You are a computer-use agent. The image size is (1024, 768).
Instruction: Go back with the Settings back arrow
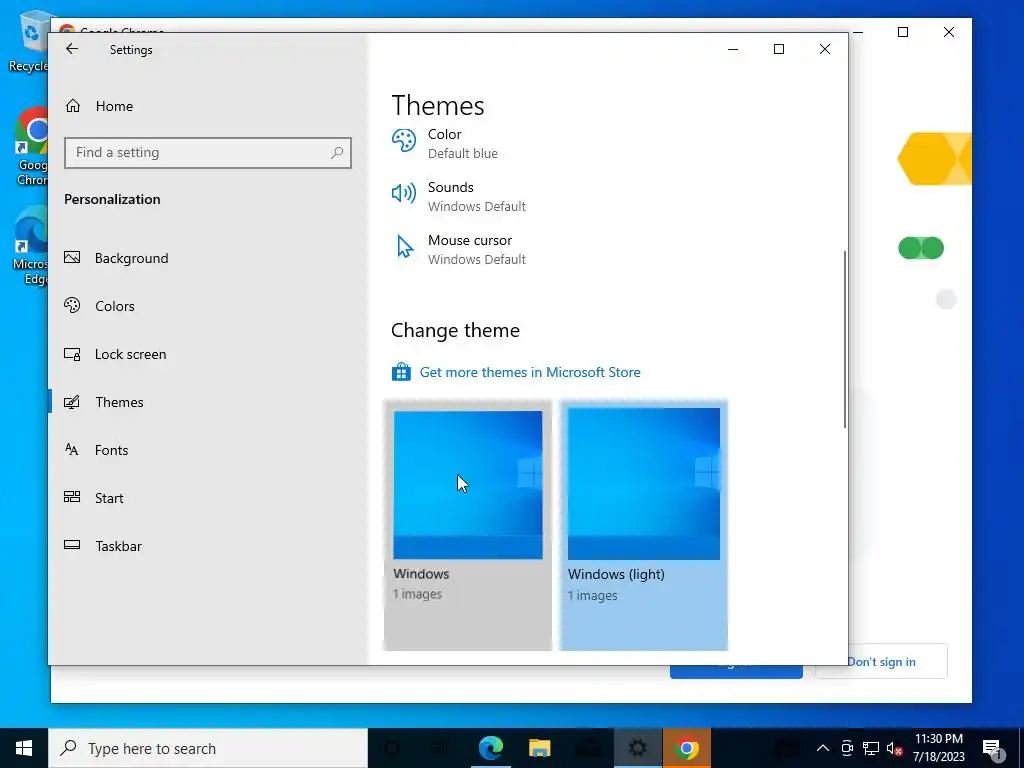[x=72, y=49]
